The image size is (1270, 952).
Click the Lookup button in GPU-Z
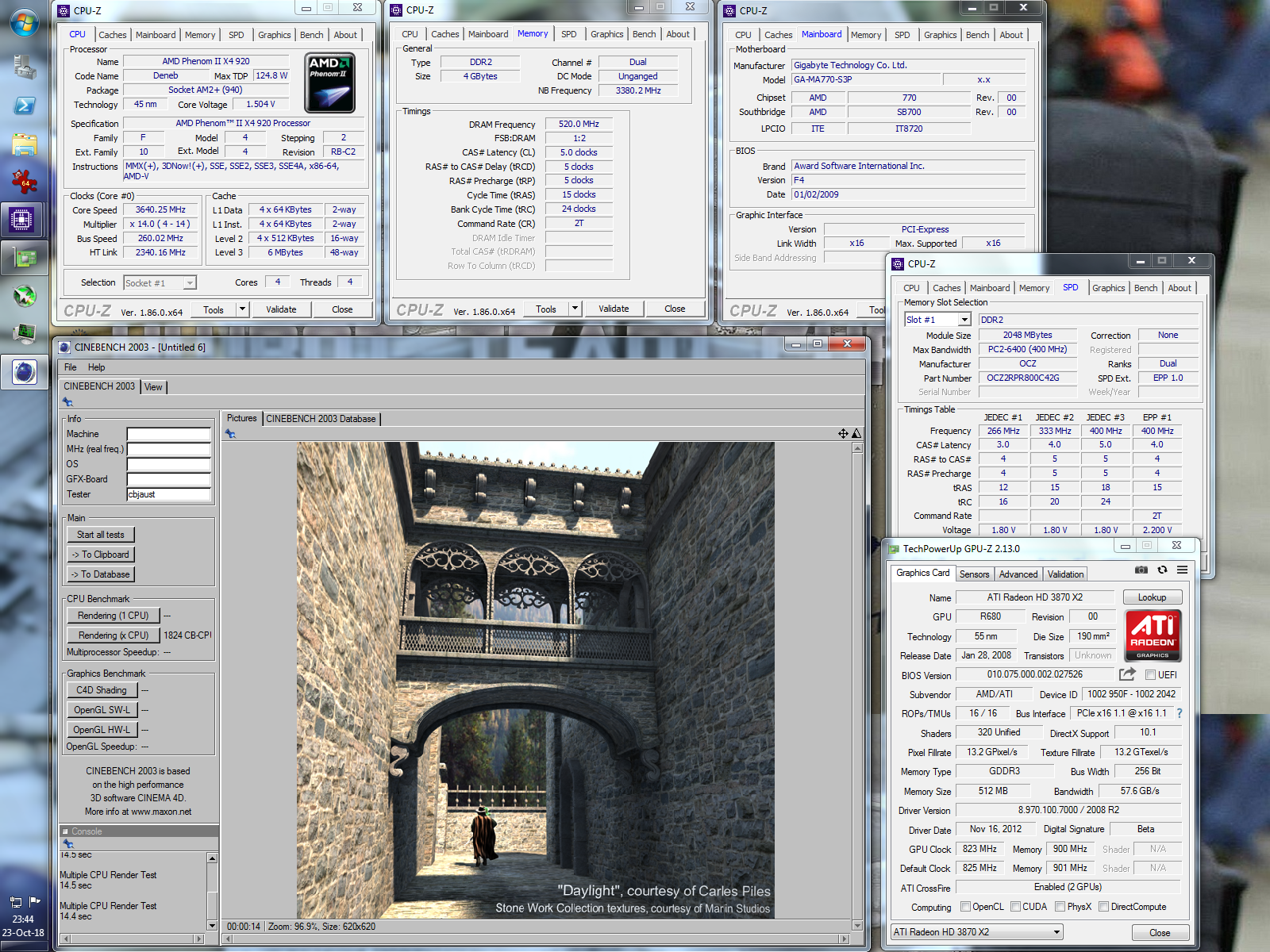click(1152, 597)
